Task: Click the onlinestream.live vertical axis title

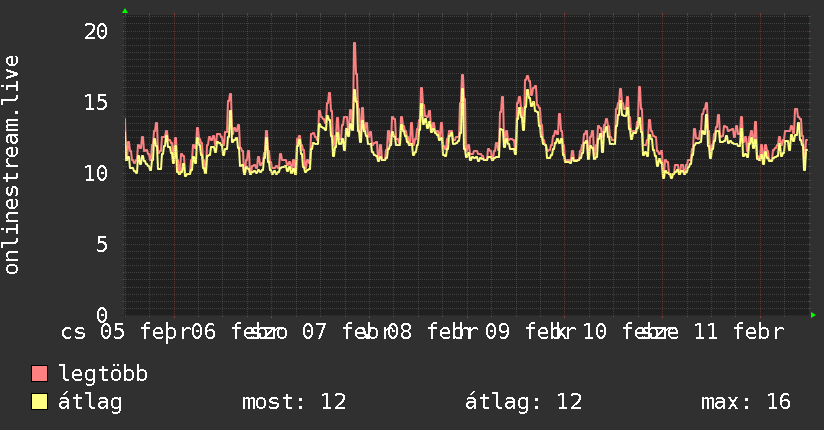Action: pyautogui.click(x=12, y=165)
